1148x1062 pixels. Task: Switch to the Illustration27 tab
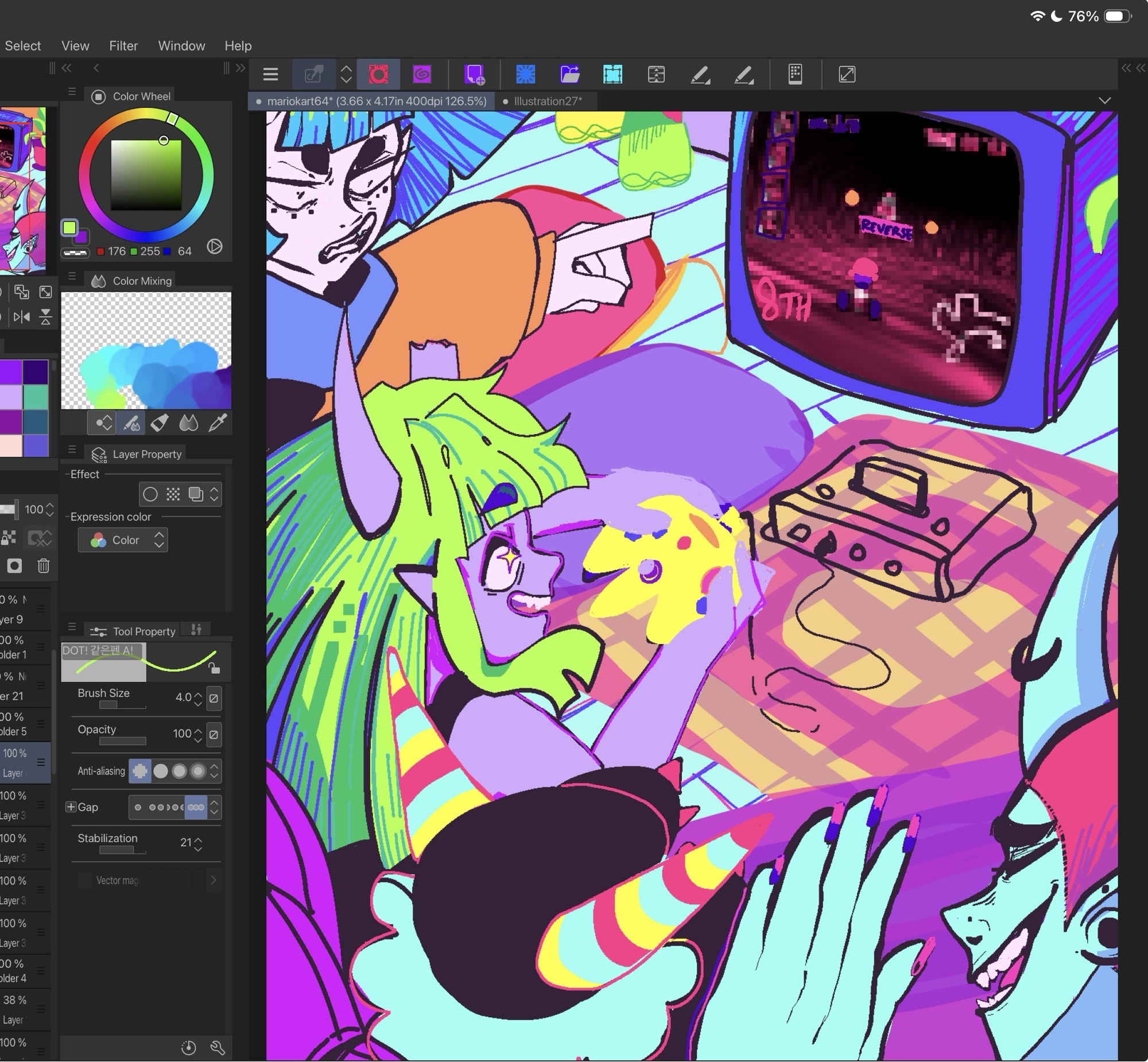coord(547,102)
